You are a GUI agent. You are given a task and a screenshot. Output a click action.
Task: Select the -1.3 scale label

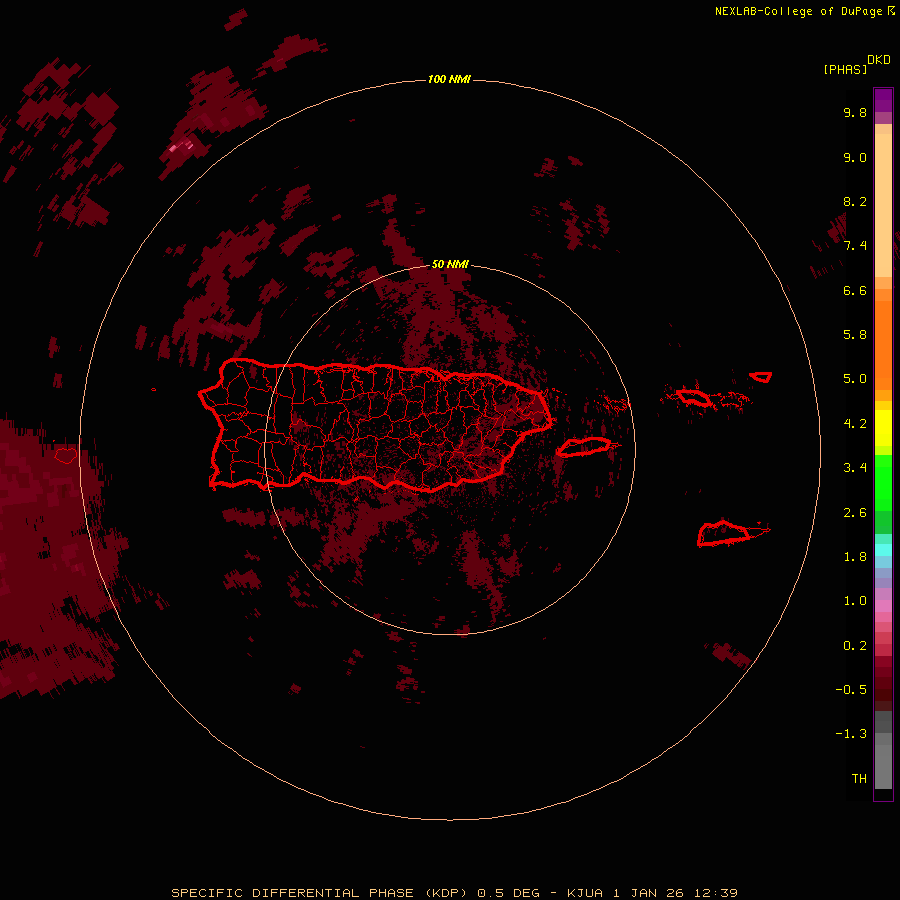[x=851, y=734]
